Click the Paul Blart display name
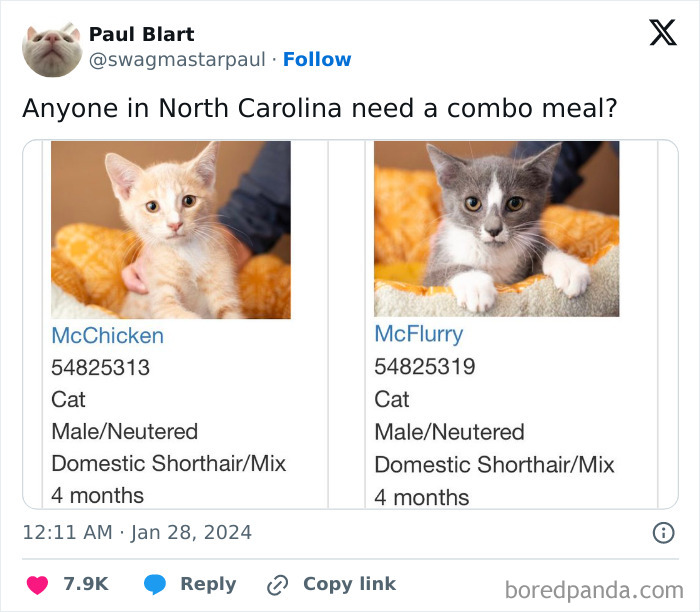 point(141,35)
